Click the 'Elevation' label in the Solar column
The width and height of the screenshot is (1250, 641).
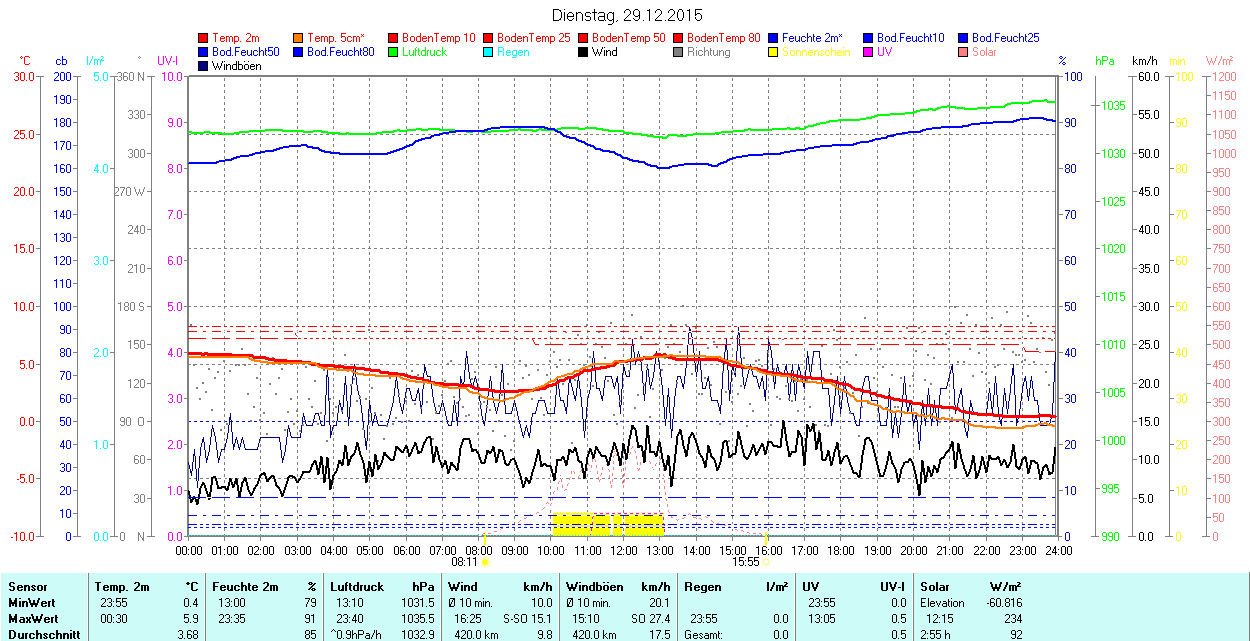click(x=942, y=603)
